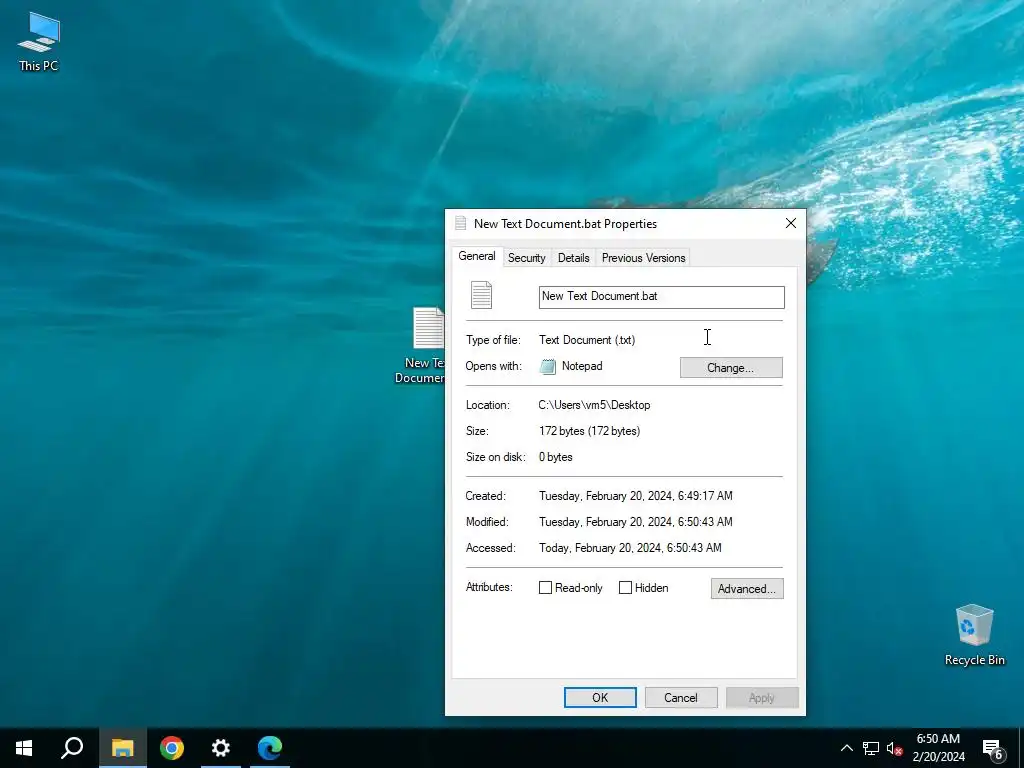
Task: Confirm with the OK button
Action: click(600, 697)
